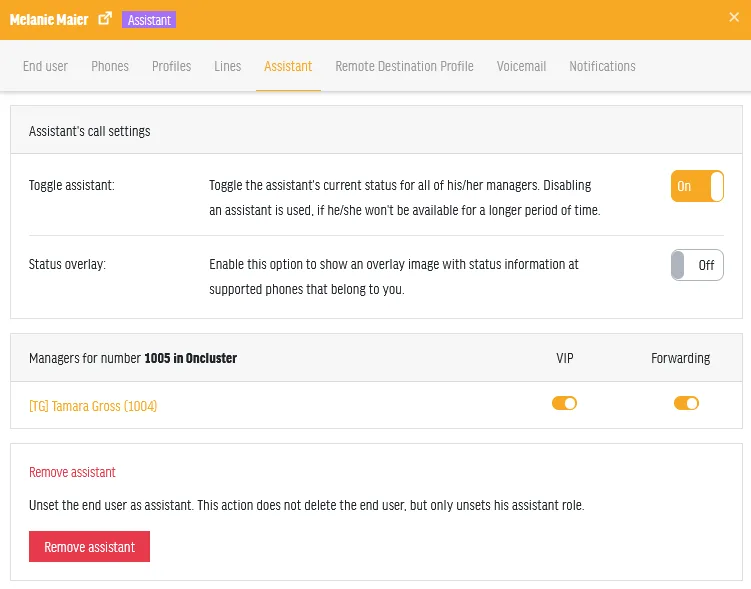
Task: Open Remote Destination Profile tab
Action: point(404,66)
